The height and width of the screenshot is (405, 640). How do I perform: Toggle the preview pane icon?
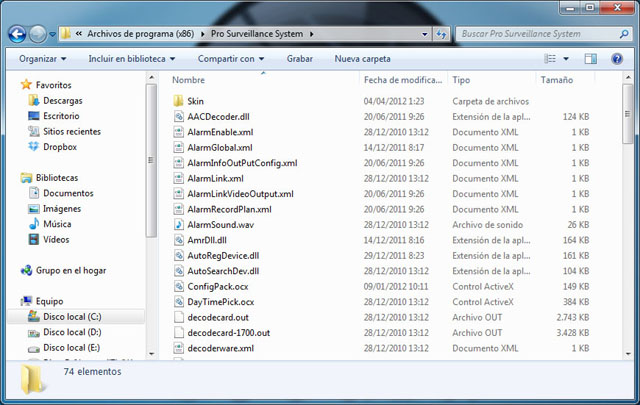coord(591,59)
